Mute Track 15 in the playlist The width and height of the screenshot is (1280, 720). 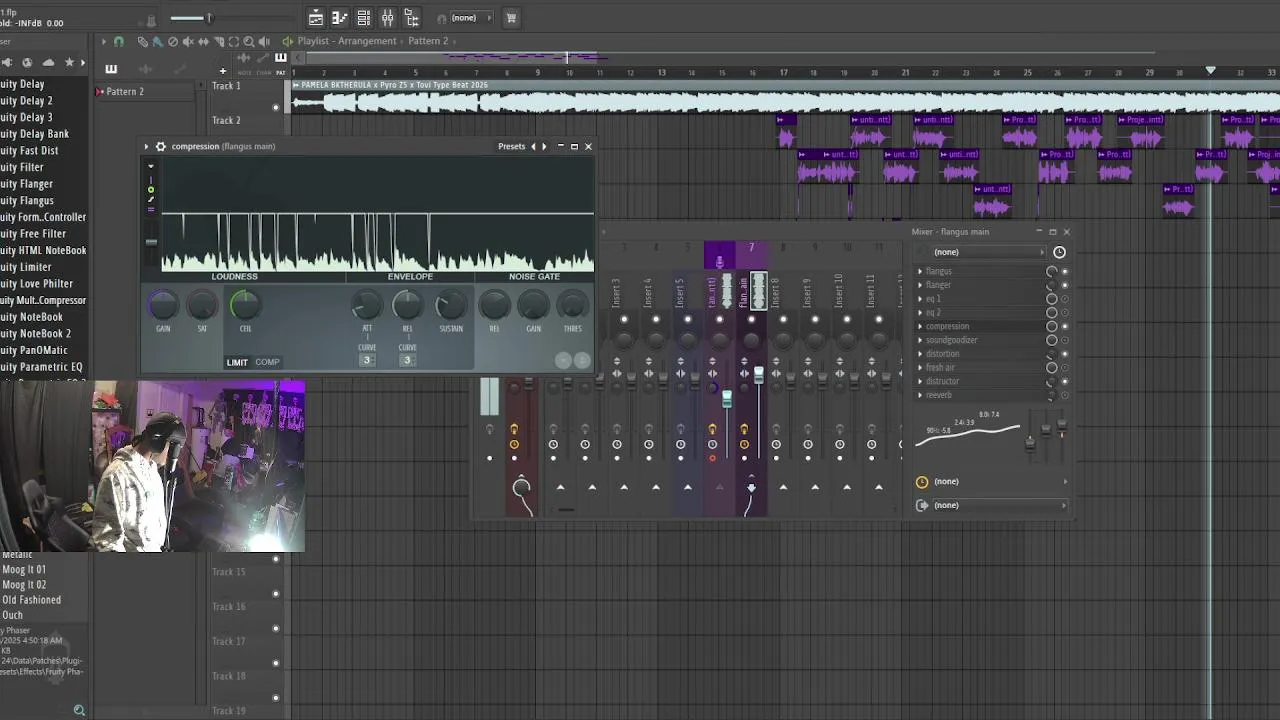pyautogui.click(x=276, y=594)
